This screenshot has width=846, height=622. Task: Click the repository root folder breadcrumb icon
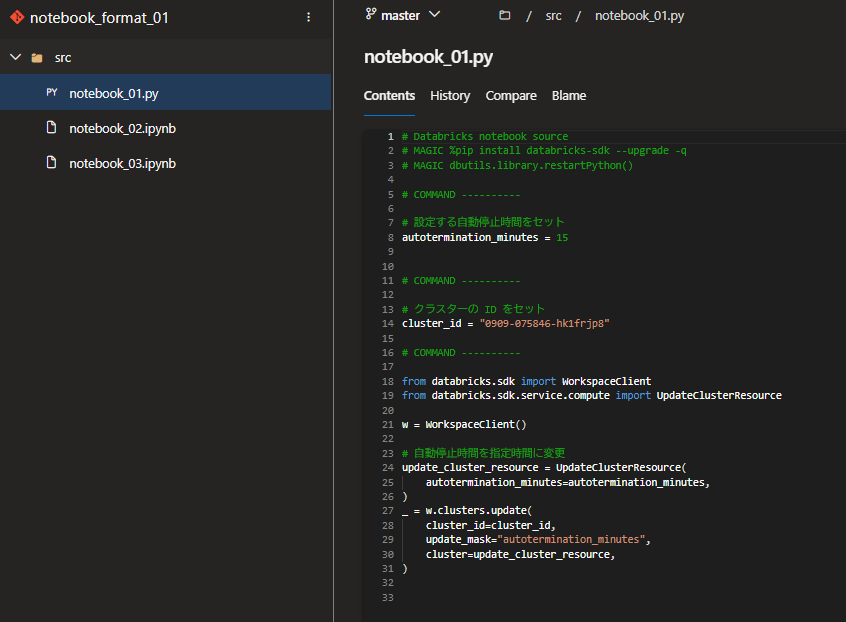[504, 15]
